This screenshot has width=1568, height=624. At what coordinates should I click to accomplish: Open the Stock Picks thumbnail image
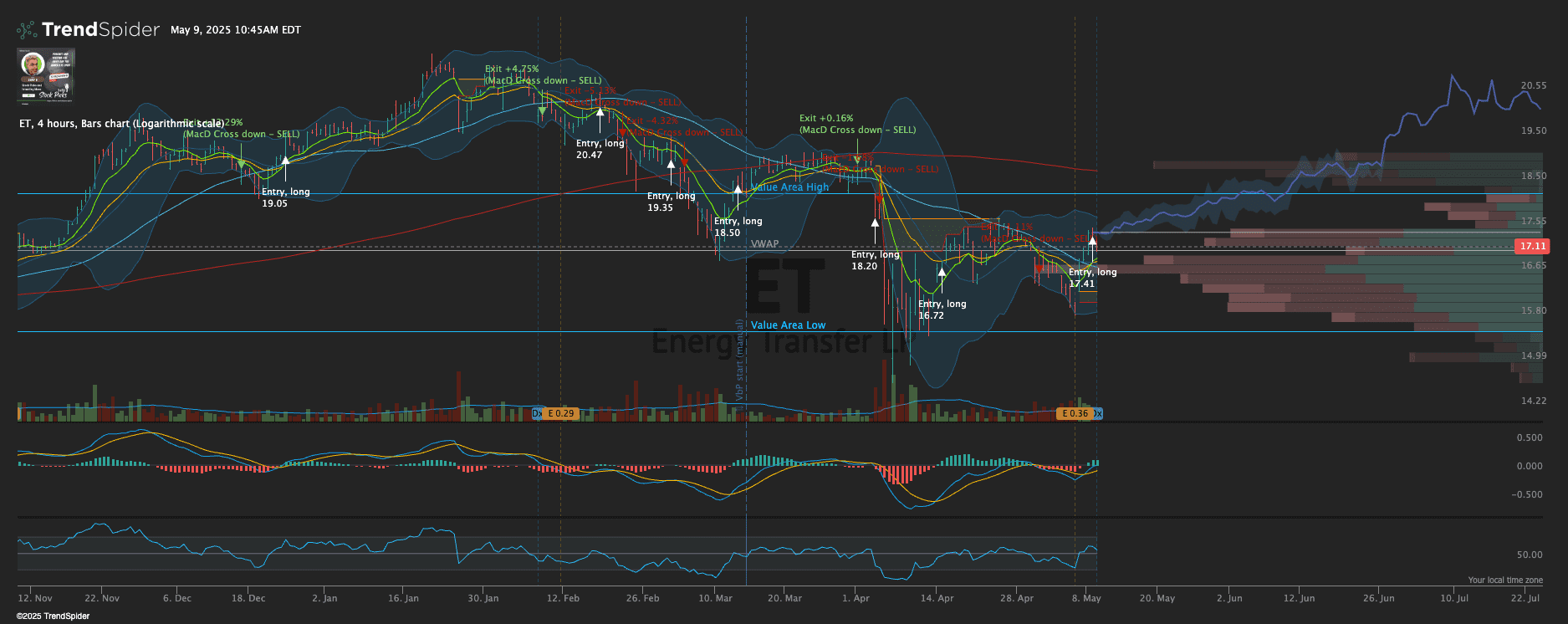46,75
